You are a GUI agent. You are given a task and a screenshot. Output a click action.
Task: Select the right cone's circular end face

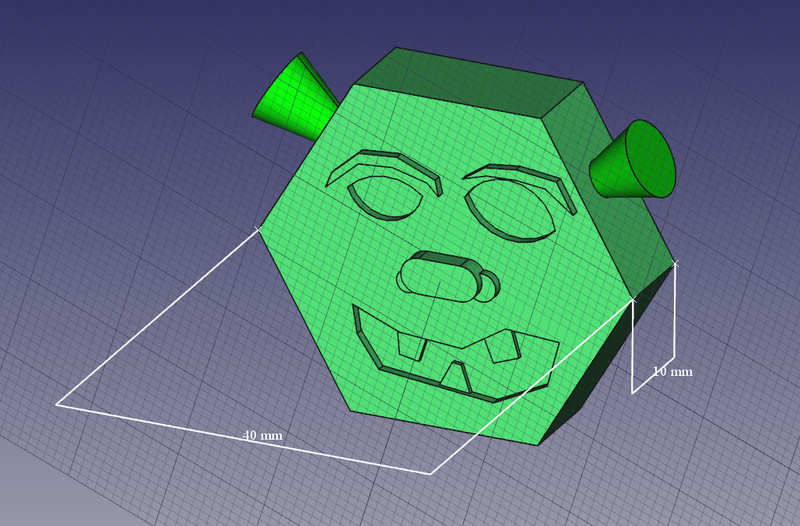(651, 158)
